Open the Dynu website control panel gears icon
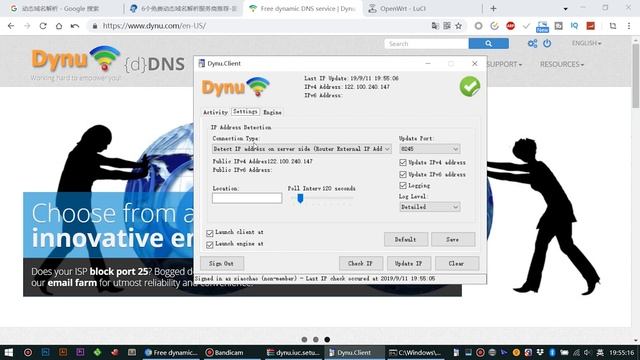This screenshot has height=360, width=640. (532, 43)
